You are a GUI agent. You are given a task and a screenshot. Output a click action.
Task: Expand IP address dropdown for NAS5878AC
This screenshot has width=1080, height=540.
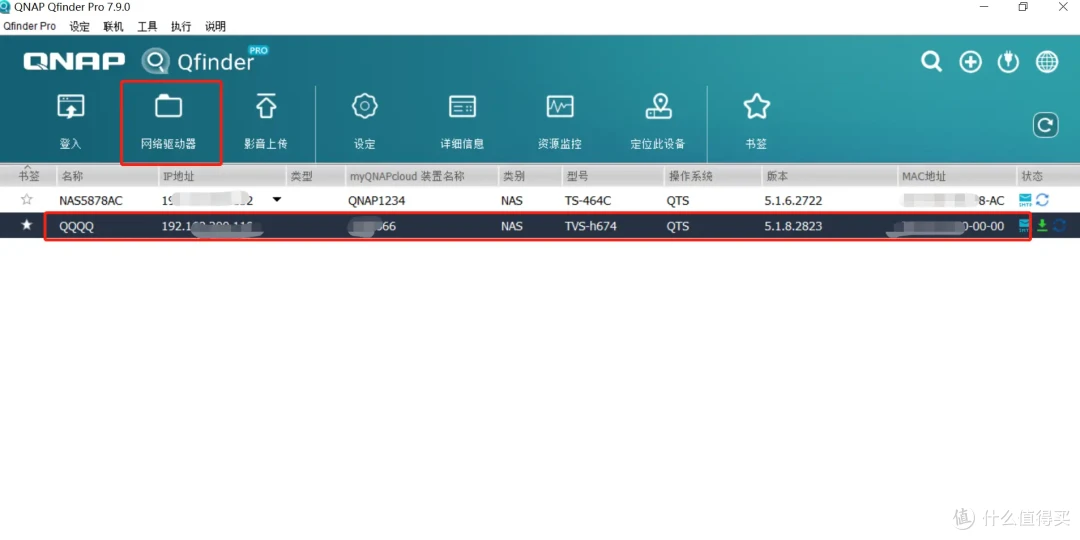[277, 200]
